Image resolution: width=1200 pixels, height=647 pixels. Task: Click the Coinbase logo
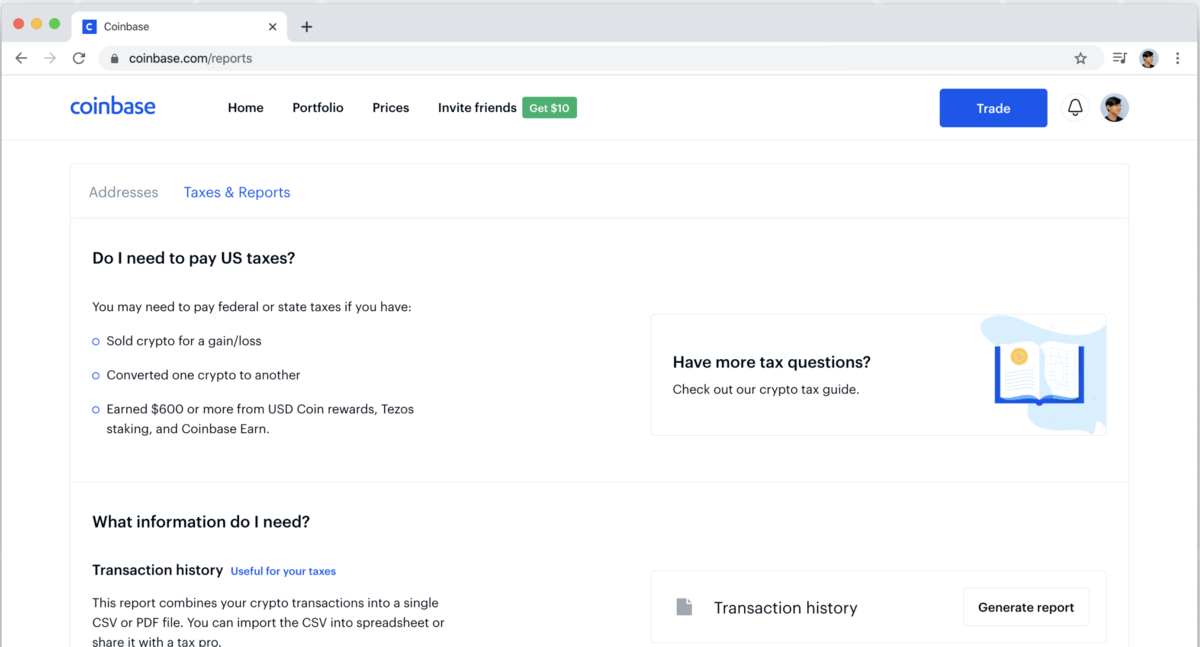(112, 106)
